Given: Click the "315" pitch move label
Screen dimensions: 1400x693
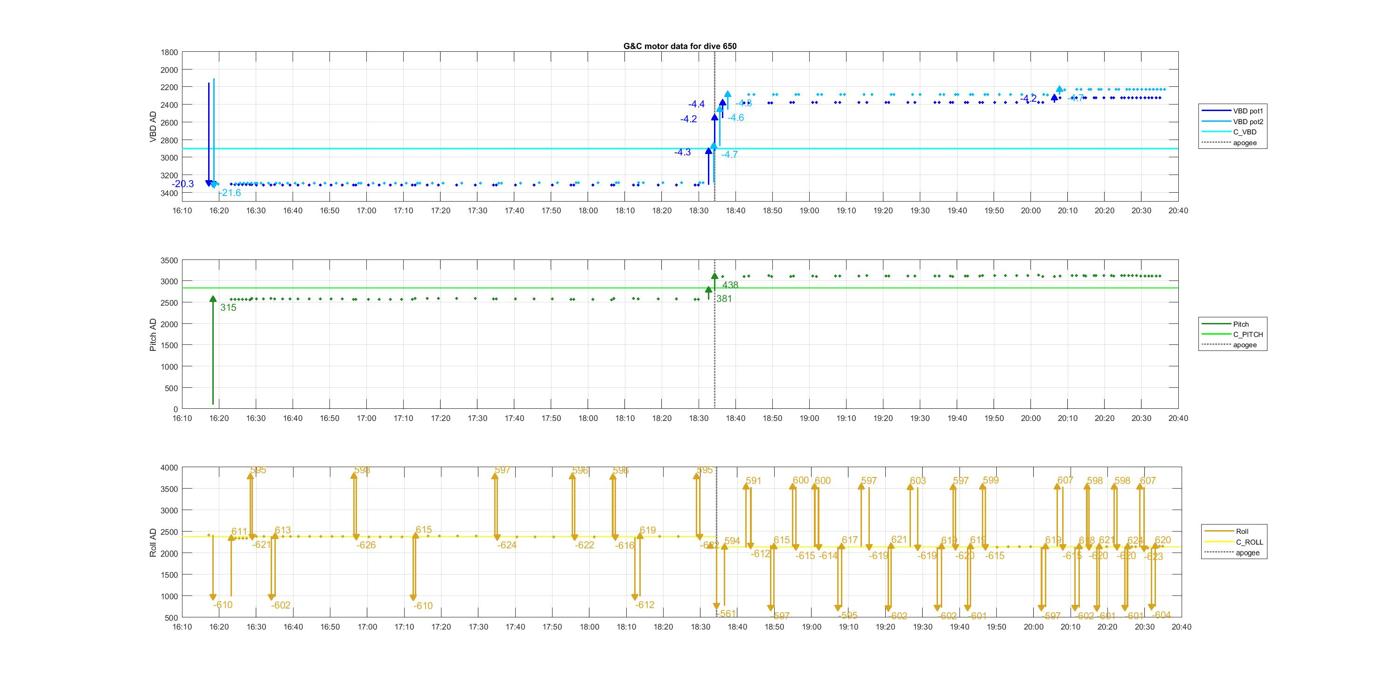Looking at the screenshot, I should pyautogui.click(x=228, y=308).
